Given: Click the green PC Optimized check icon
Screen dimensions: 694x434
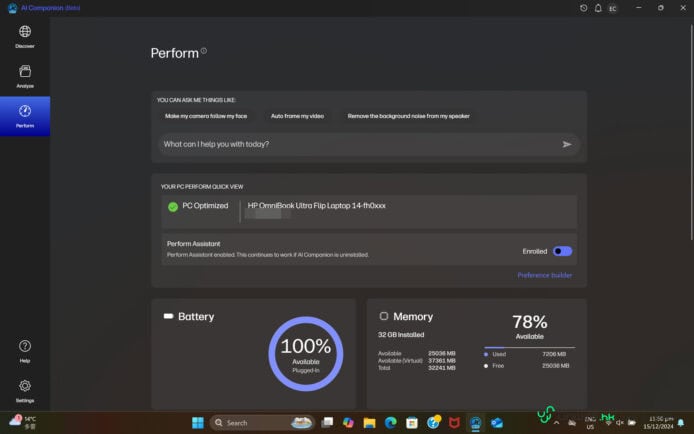Looking at the screenshot, I should coord(173,207).
